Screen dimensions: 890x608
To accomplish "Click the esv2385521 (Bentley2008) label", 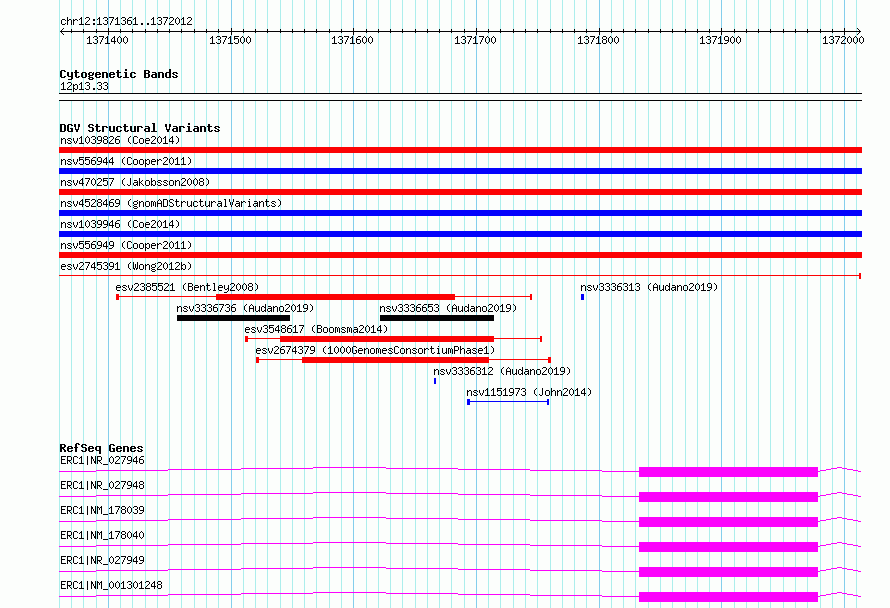I will [x=187, y=287].
